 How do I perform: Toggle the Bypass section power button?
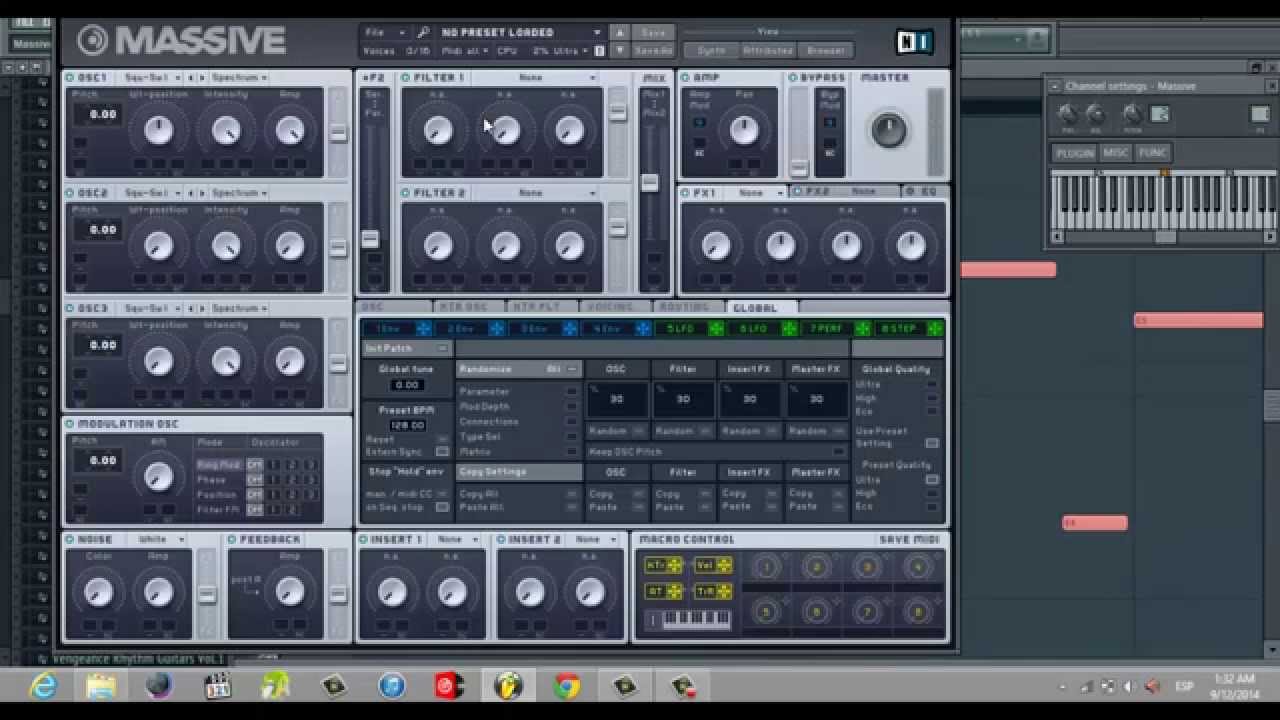click(x=793, y=77)
